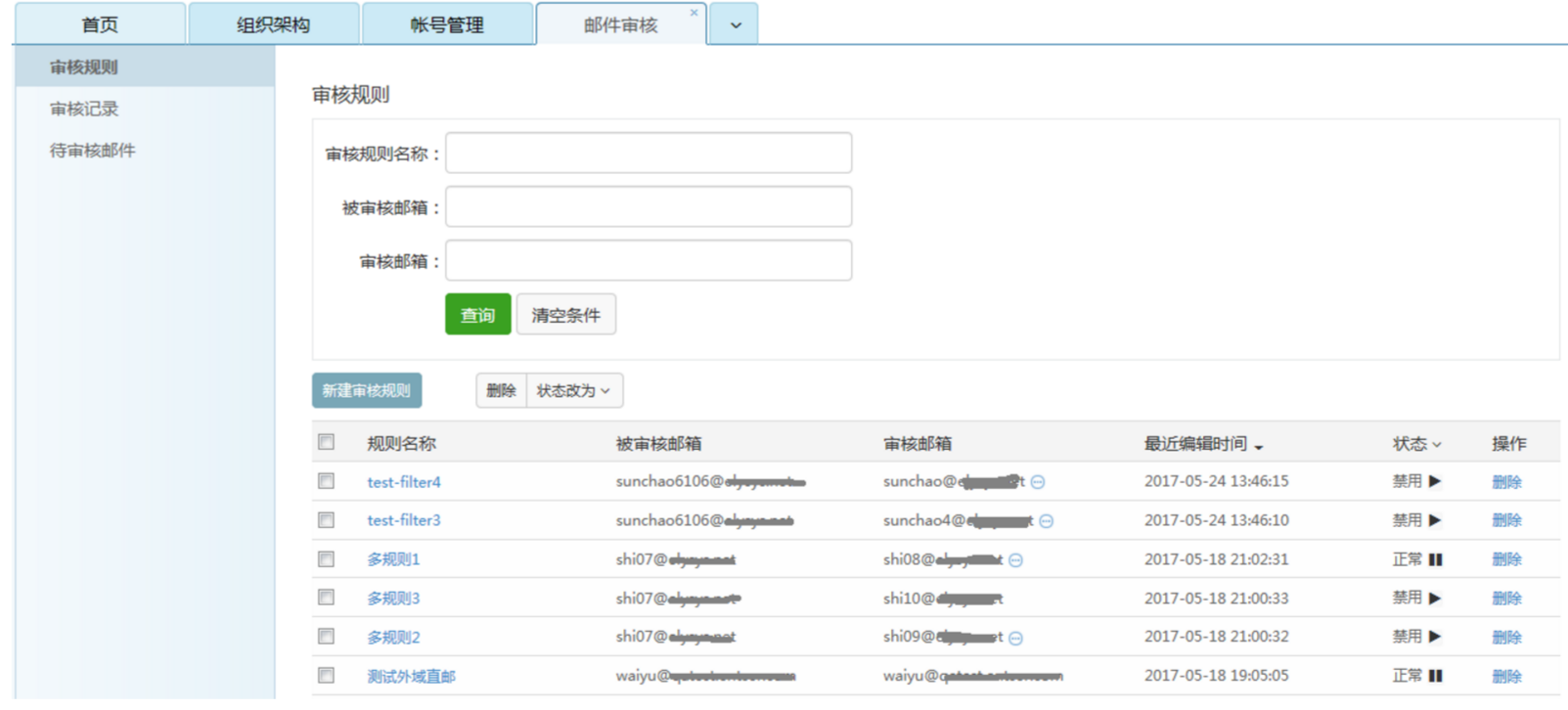Expand the tab overflow chevron menu
This screenshot has width=1568, height=710.
tap(736, 25)
